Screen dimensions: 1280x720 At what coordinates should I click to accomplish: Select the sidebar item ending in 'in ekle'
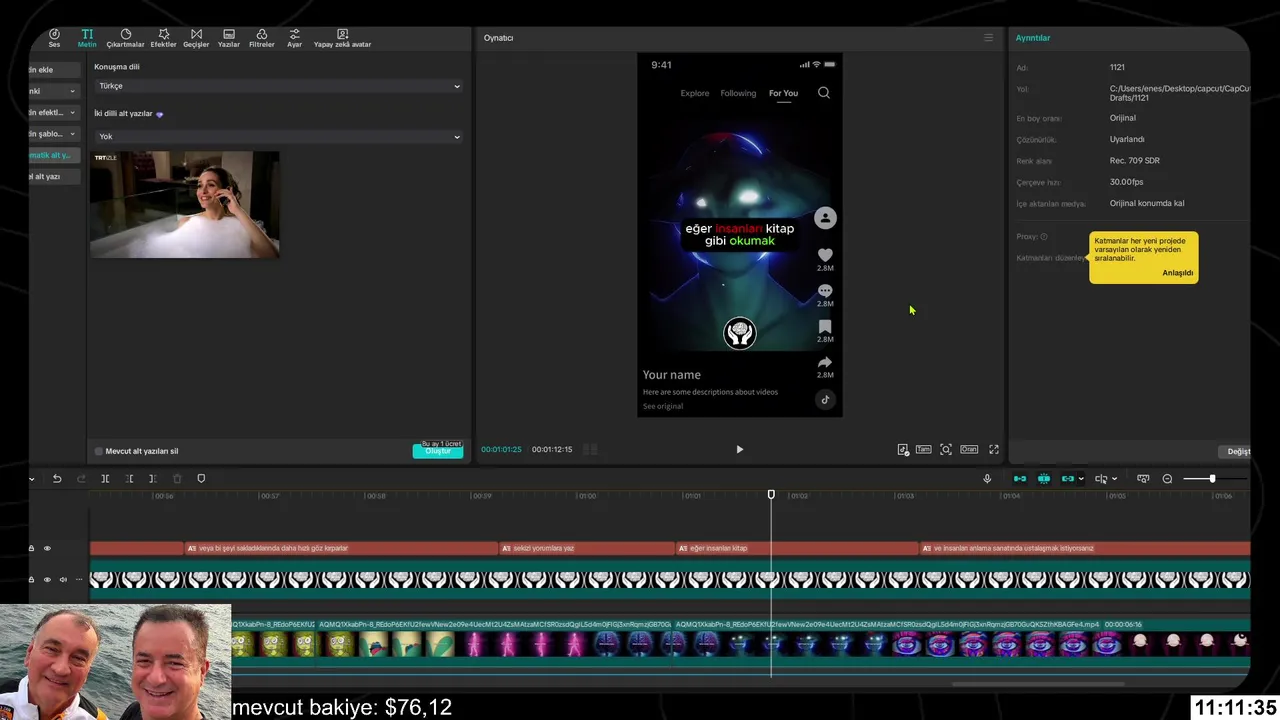[x=53, y=70]
